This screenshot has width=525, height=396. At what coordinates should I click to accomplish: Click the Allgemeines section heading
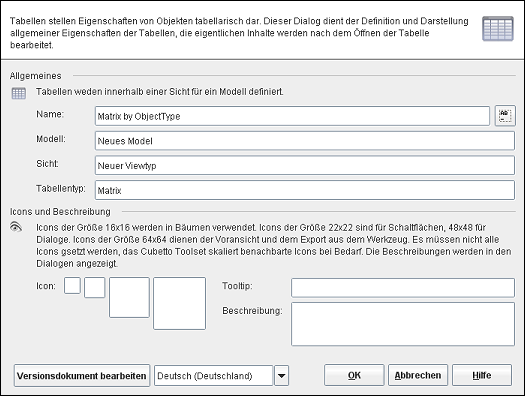(x=35, y=76)
